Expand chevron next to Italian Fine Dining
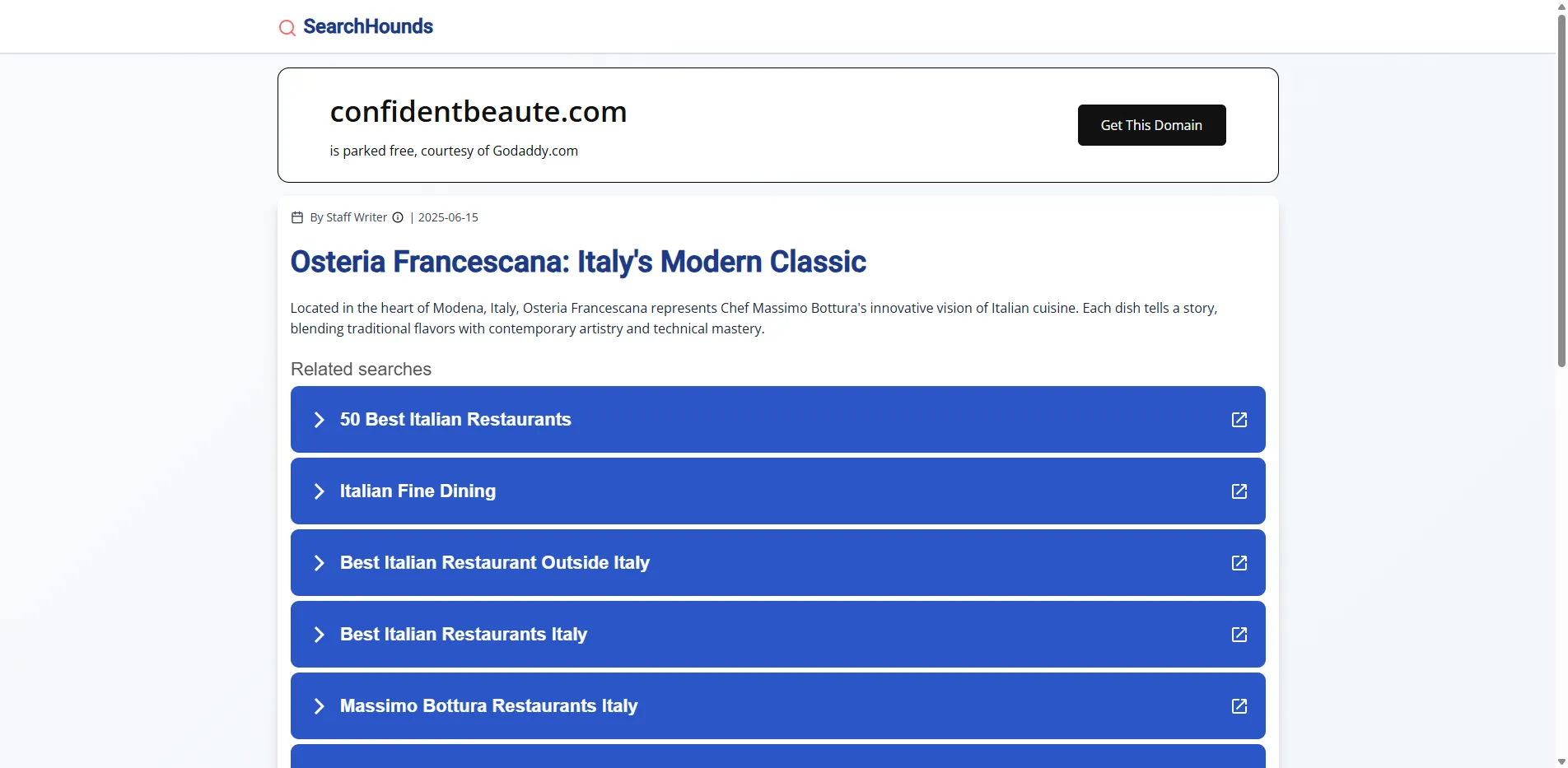This screenshot has width=1568, height=768. [320, 491]
